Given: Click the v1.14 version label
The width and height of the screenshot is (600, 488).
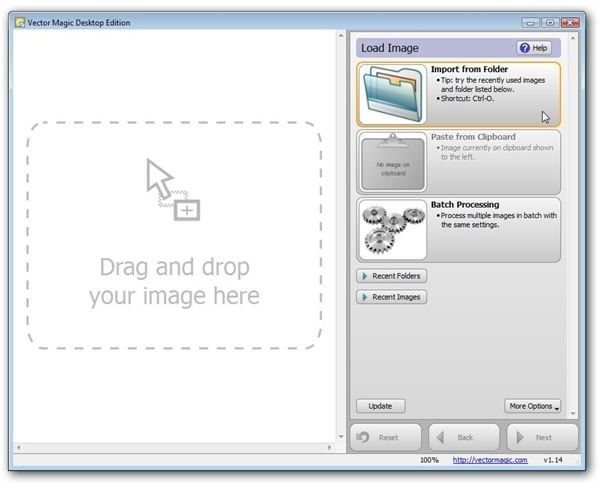Looking at the screenshot, I should click(x=553, y=460).
